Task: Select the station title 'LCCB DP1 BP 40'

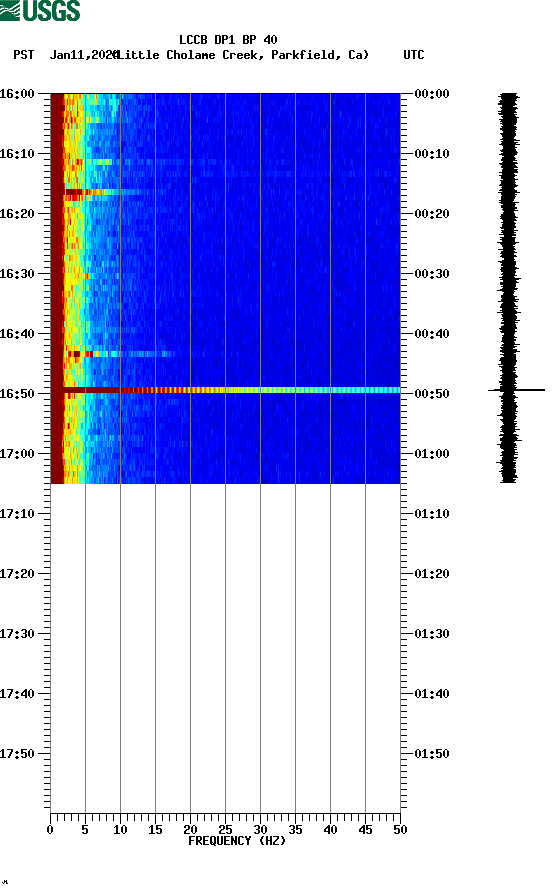Action: coord(228,40)
